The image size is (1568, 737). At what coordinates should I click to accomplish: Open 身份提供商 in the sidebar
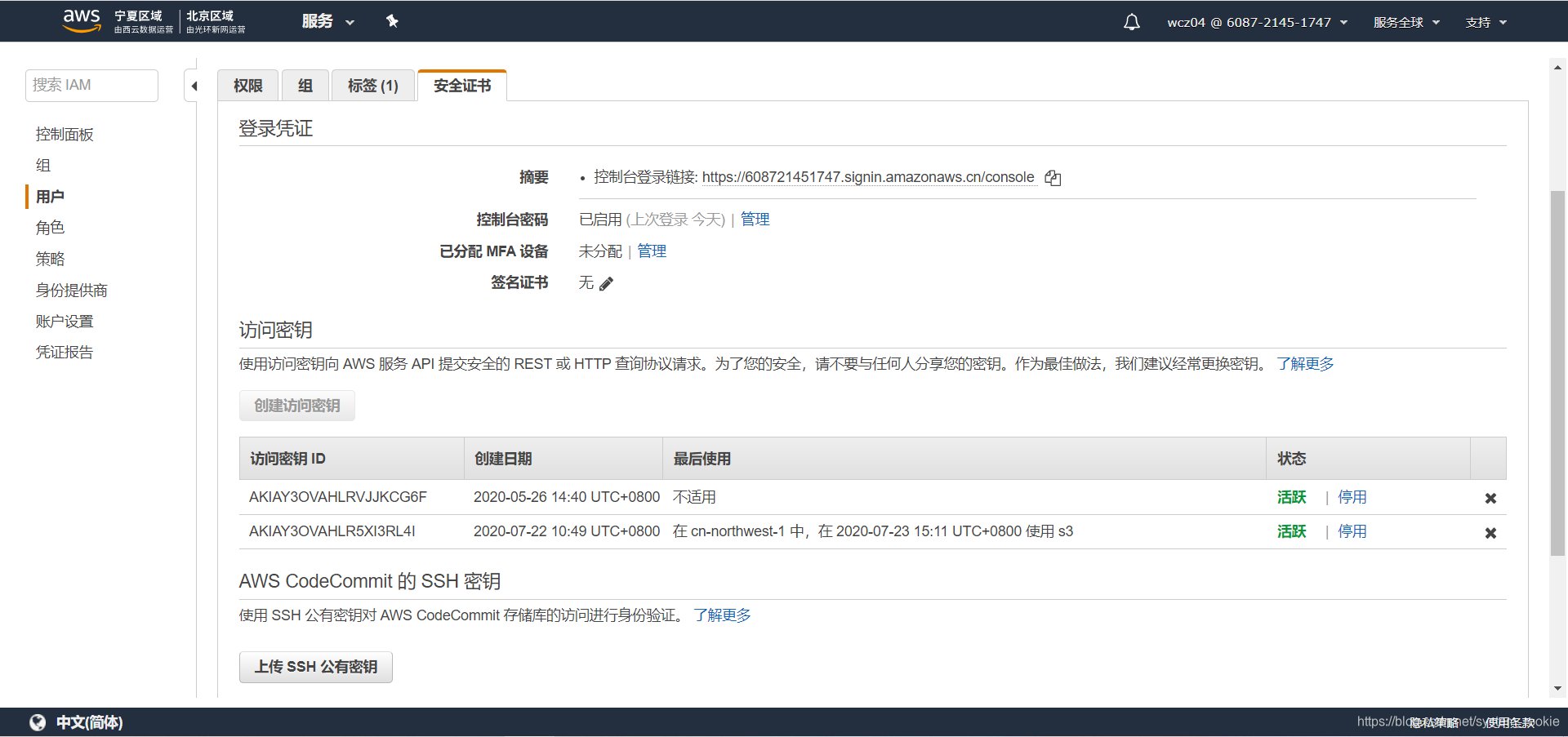click(72, 291)
